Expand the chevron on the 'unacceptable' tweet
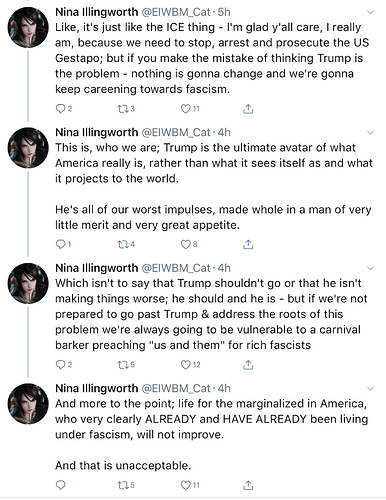 [x=370, y=389]
